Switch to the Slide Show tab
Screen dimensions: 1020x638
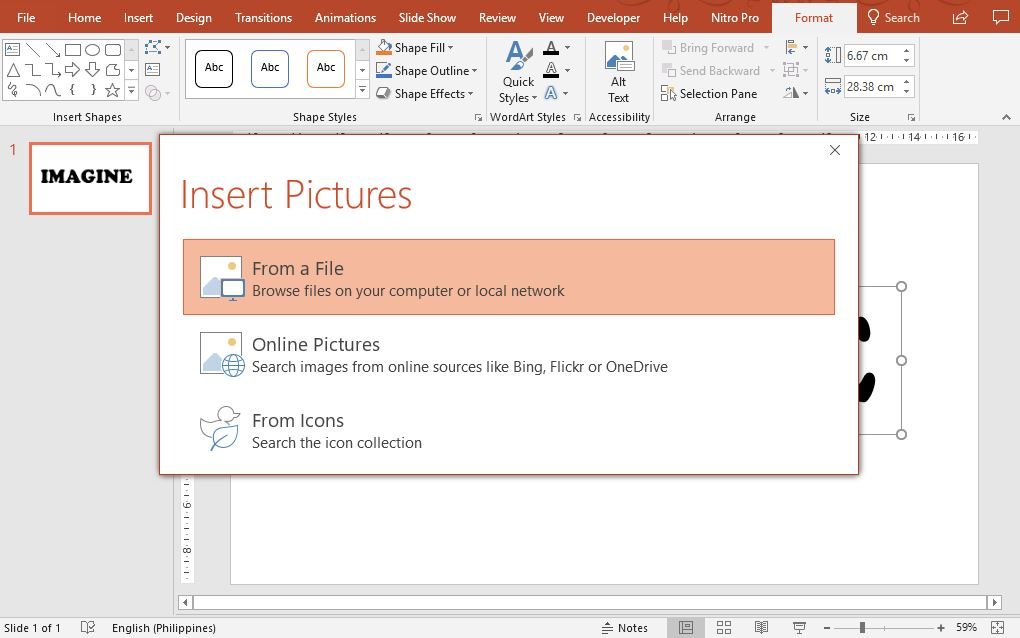coord(427,18)
